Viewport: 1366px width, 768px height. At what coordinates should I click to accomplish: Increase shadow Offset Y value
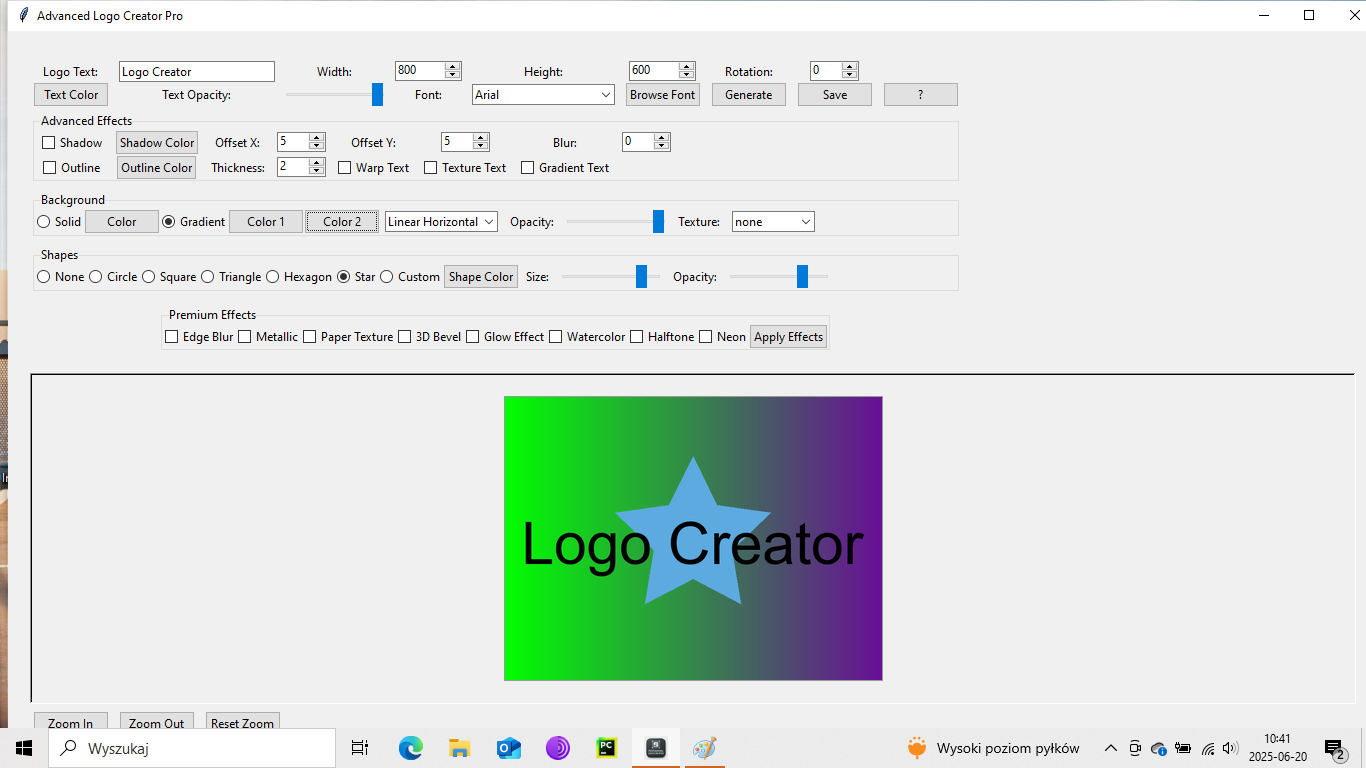[x=481, y=138]
